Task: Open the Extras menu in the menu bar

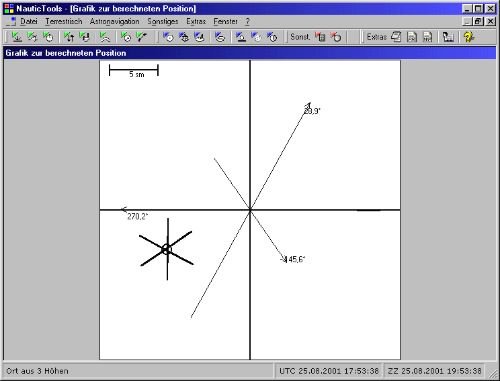Action: coord(196,21)
